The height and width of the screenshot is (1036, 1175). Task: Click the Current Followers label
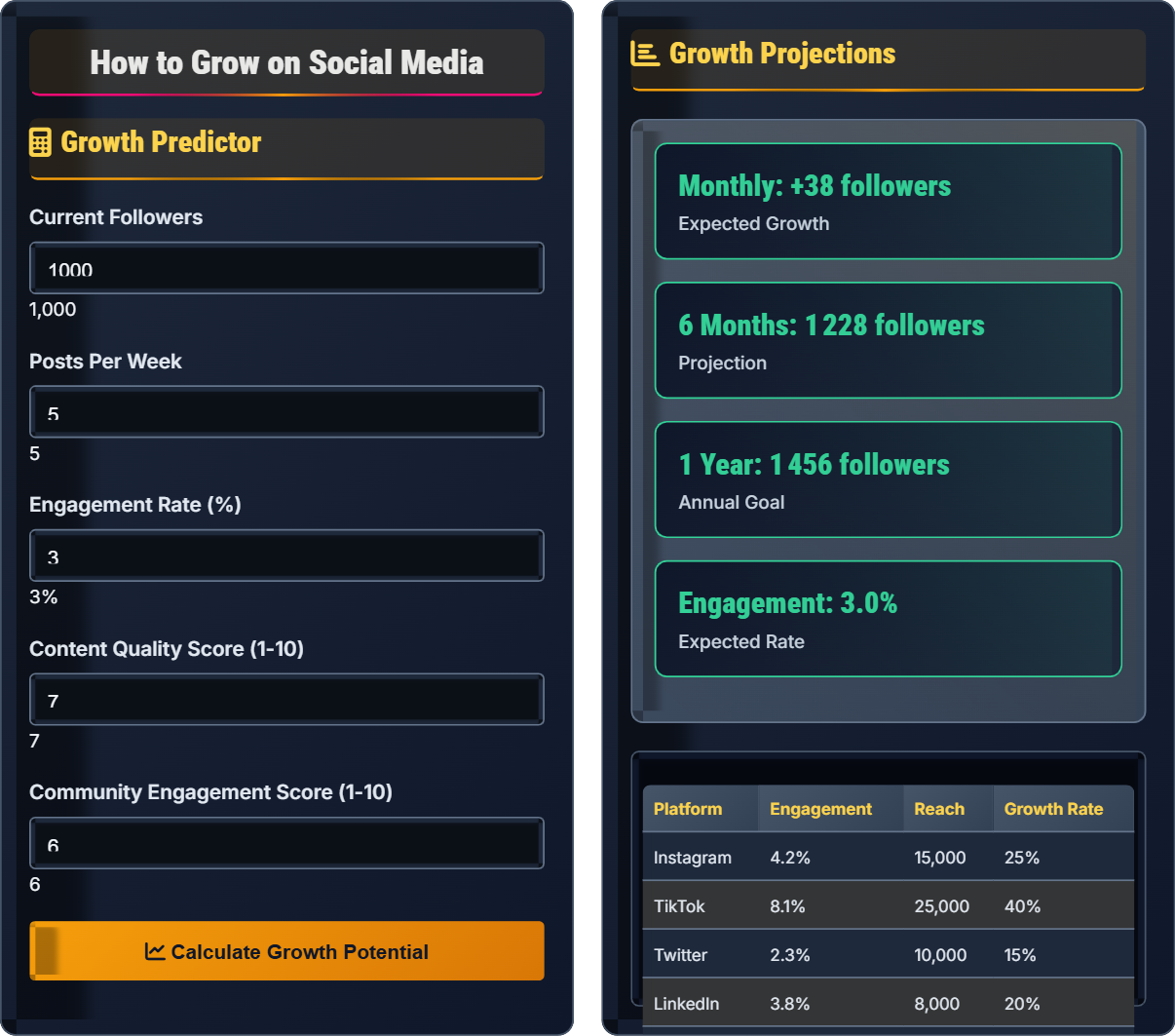coord(116,217)
